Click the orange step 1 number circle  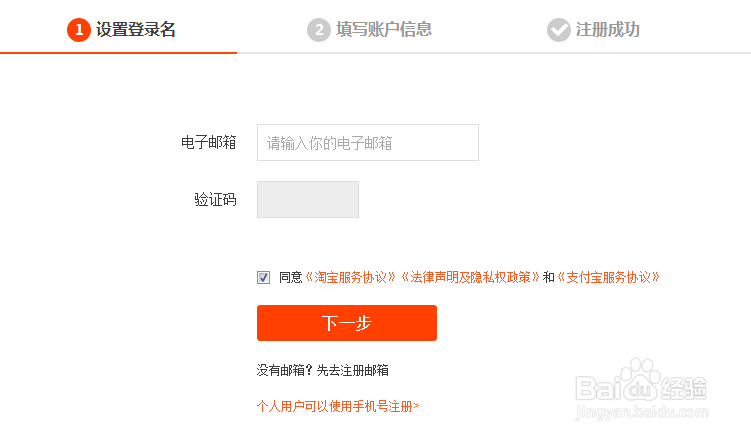click(x=79, y=30)
